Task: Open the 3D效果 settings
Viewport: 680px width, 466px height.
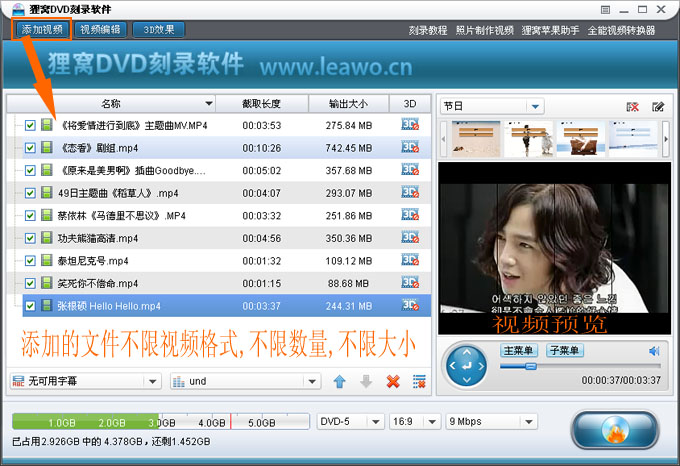Action: (159, 29)
